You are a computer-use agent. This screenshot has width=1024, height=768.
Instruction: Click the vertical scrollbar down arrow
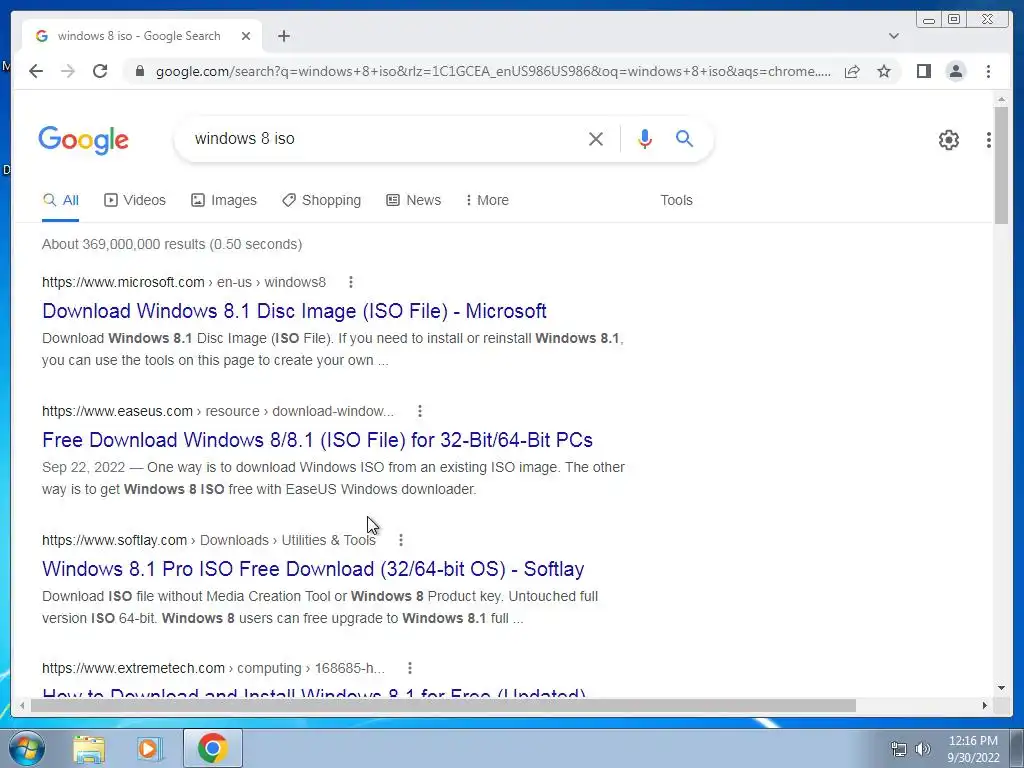(1001, 687)
